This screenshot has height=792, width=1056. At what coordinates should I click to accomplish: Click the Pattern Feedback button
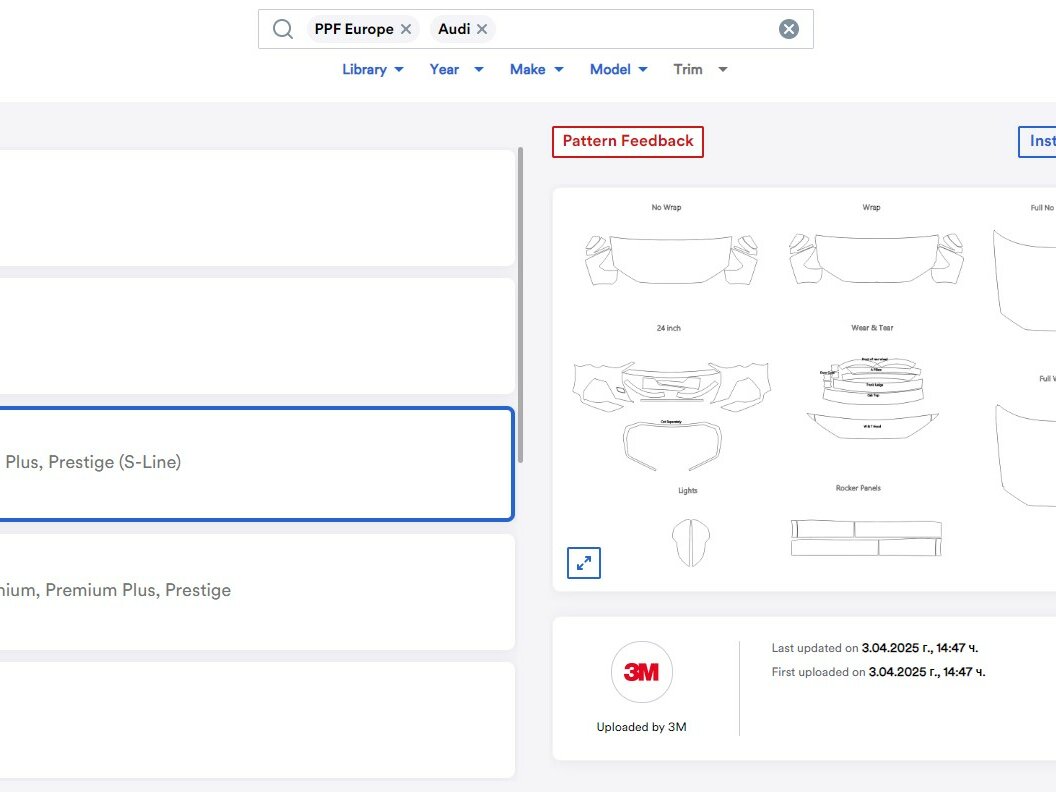(627, 141)
